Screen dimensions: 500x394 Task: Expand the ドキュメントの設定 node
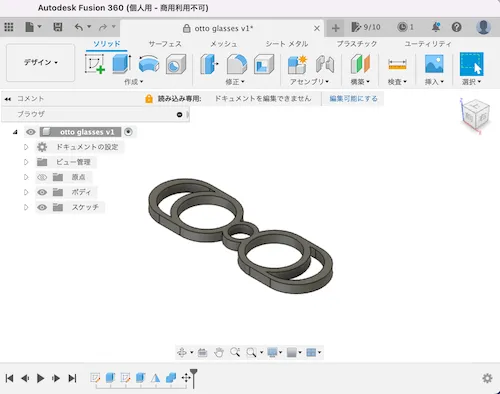pos(26,147)
